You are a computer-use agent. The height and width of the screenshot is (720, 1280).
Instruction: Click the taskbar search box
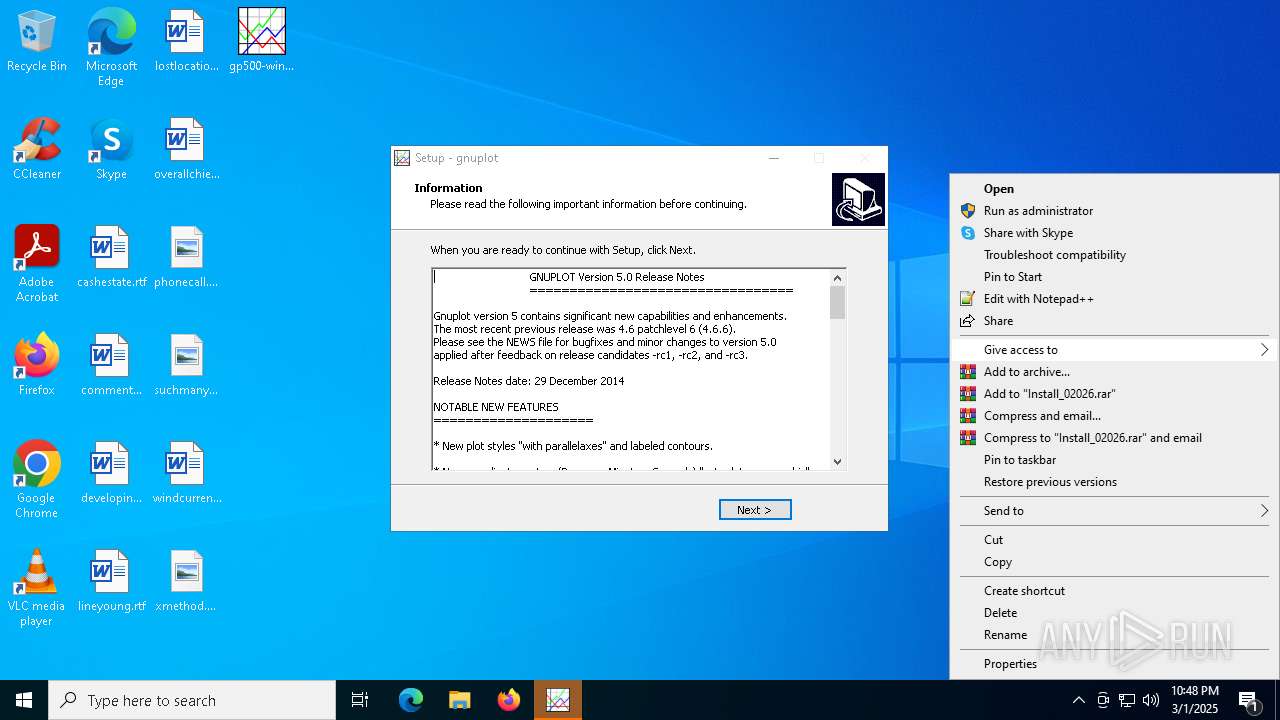(192, 700)
